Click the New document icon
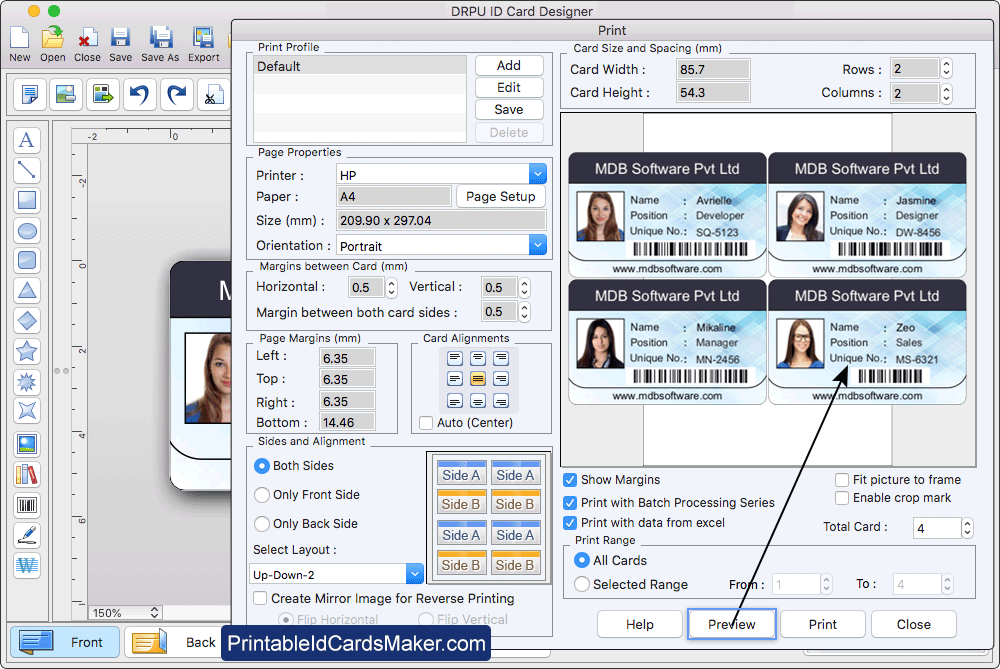Image resolution: width=1000 pixels, height=669 pixels. click(19, 44)
